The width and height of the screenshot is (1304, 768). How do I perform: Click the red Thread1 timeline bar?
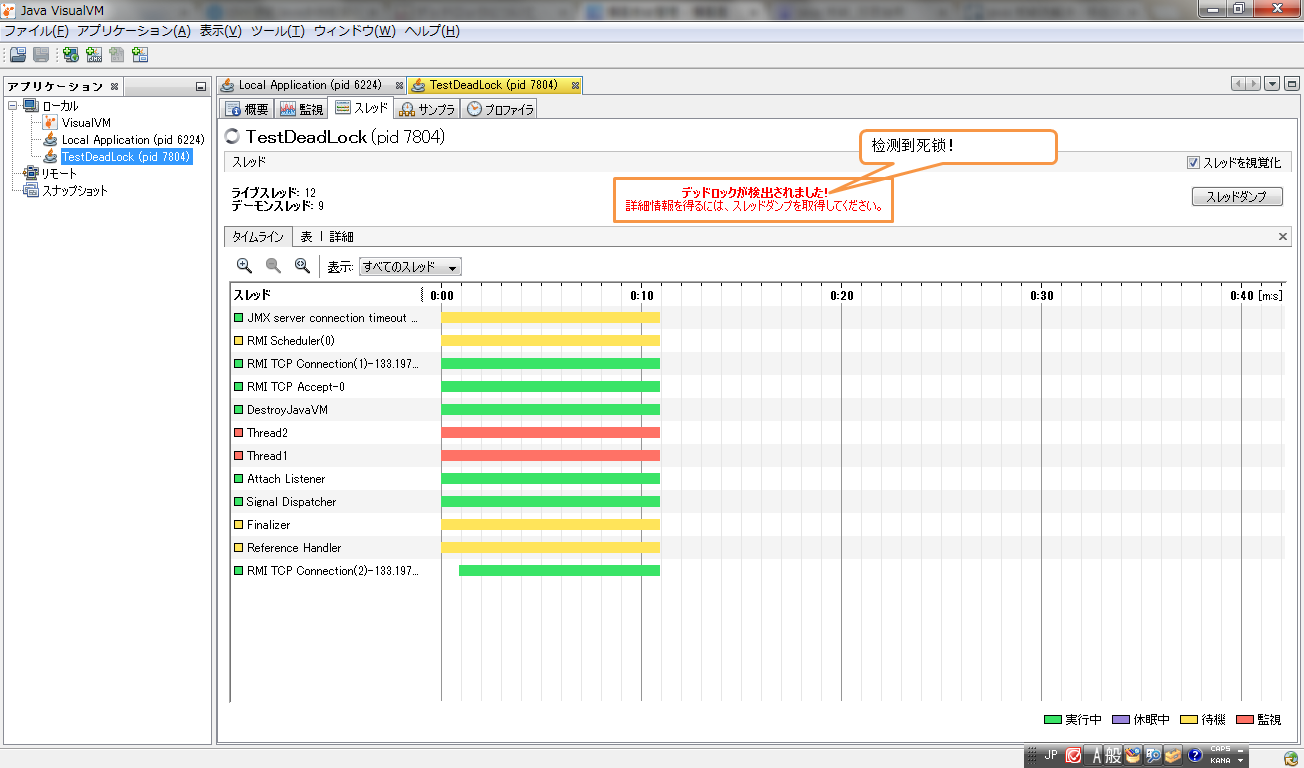coord(550,456)
